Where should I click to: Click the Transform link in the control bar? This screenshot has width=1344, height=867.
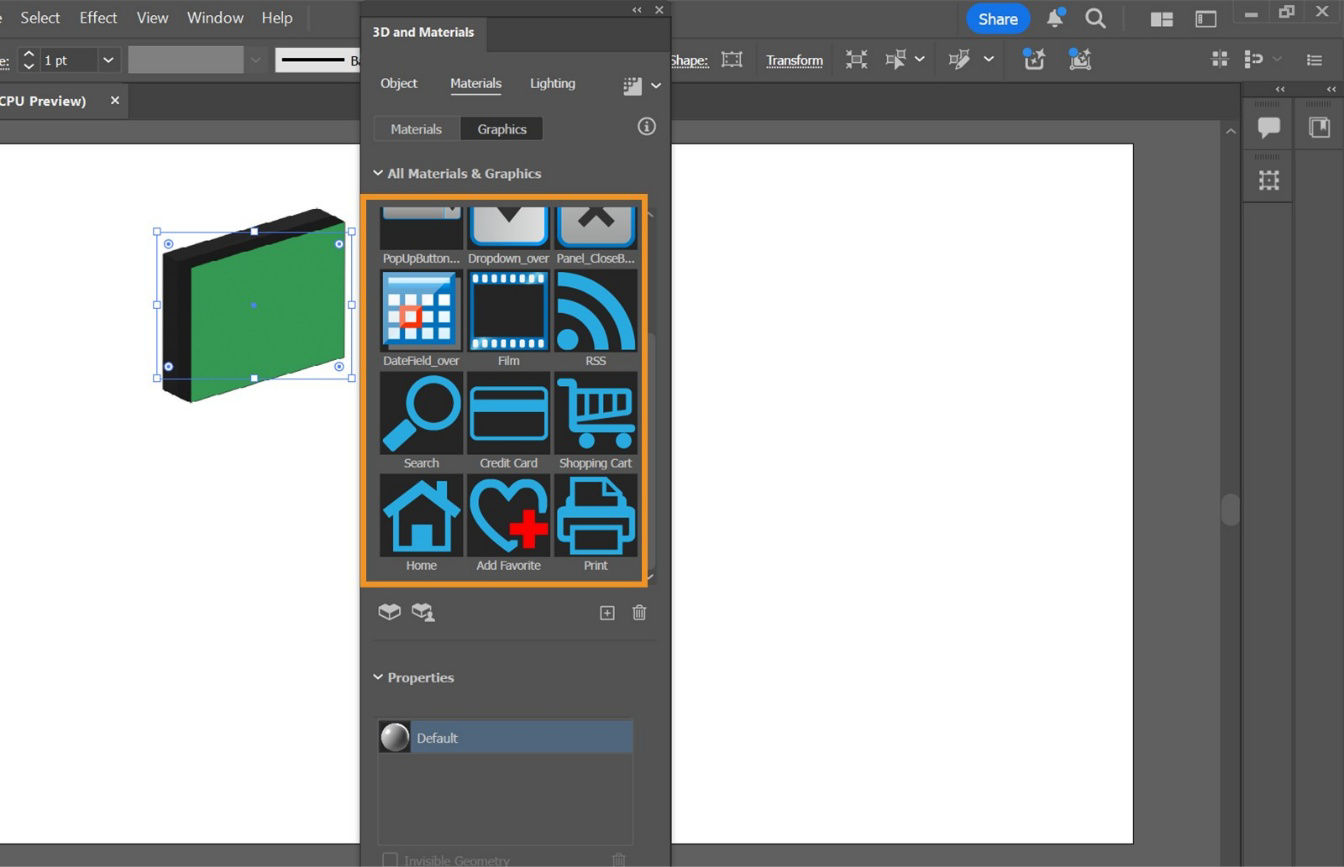tap(794, 60)
